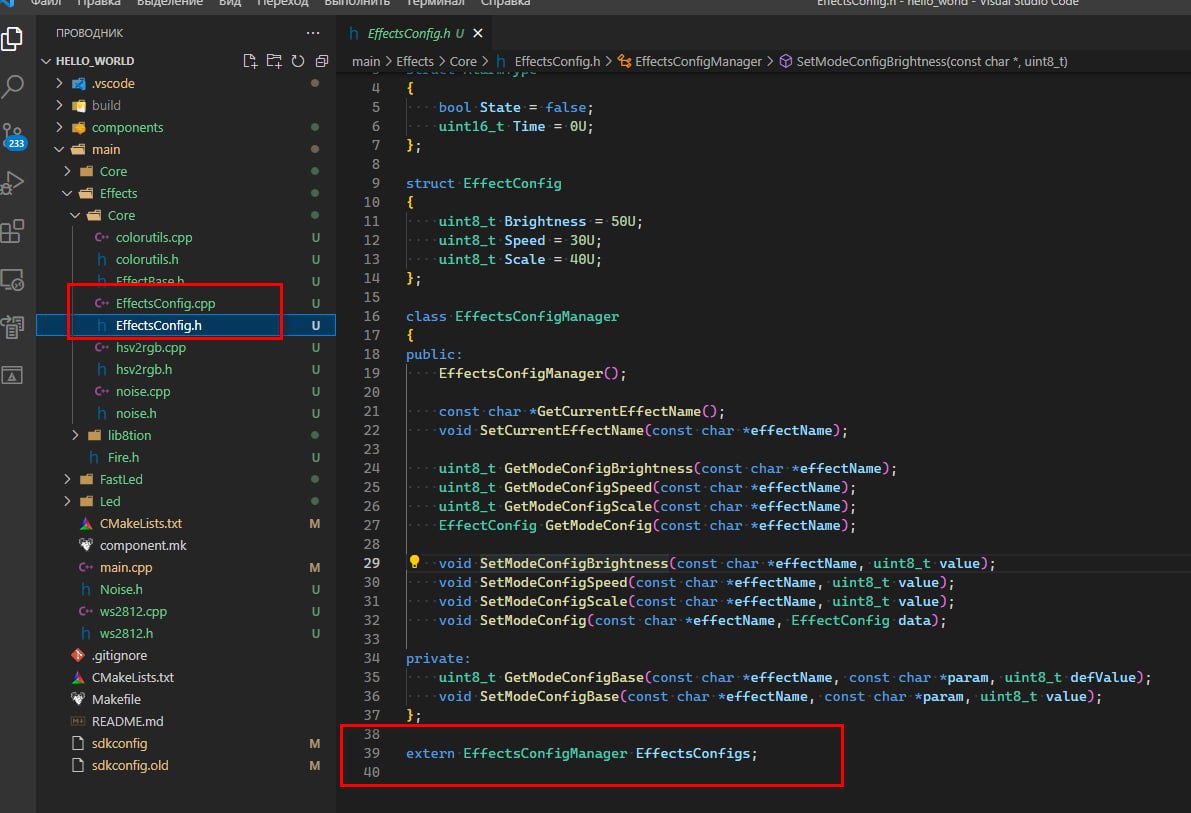Click EffectsConfigManager in the breadcrumb
This screenshot has width=1191, height=813.
click(x=698, y=61)
